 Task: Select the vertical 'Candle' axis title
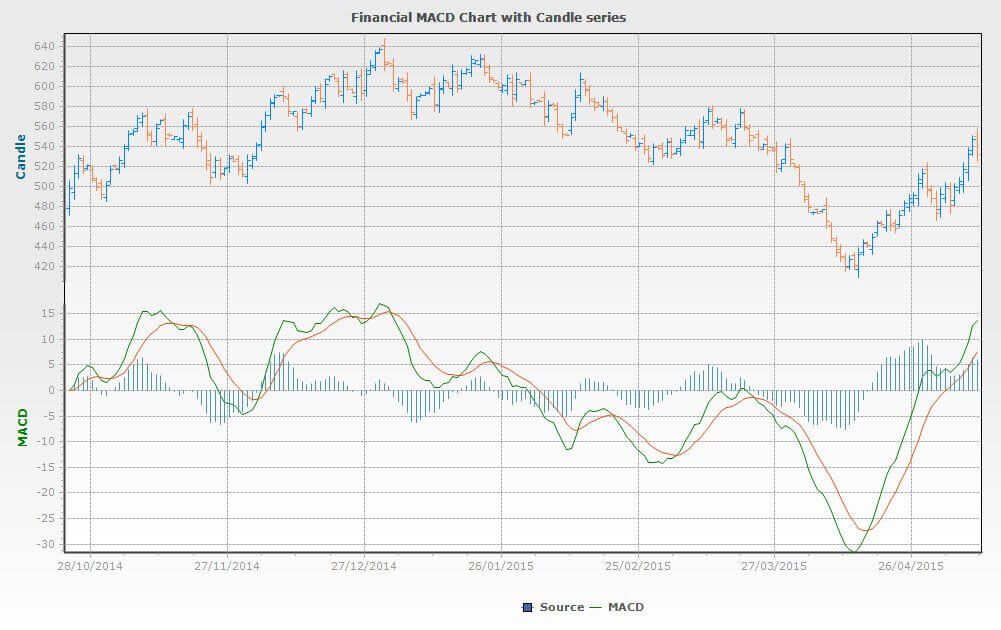[x=20, y=156]
